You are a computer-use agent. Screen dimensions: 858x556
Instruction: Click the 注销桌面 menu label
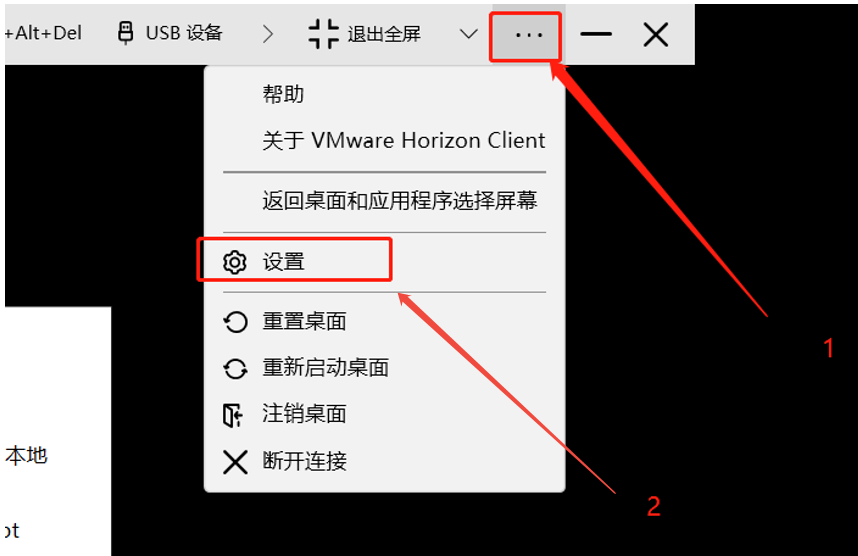coord(304,414)
